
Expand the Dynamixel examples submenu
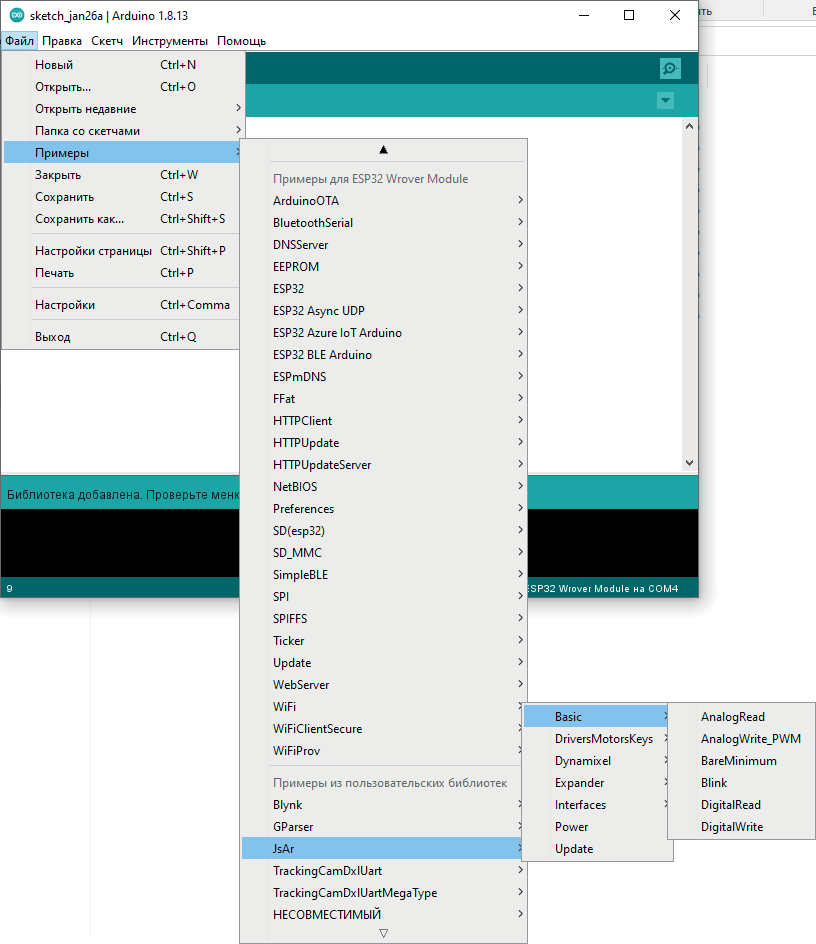tap(583, 761)
